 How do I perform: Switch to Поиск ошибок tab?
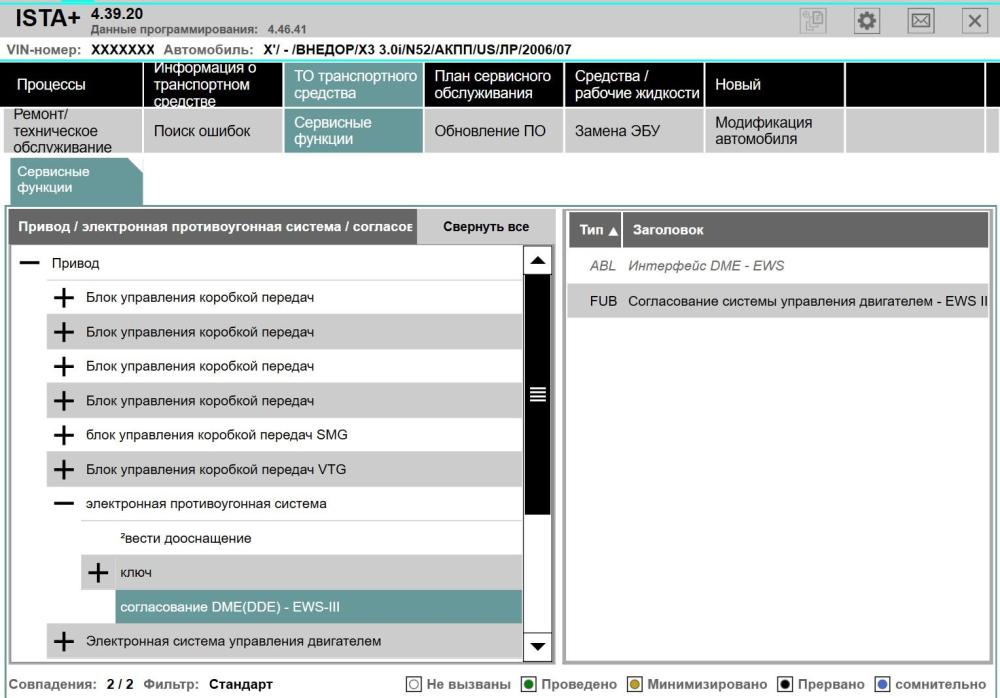213,131
